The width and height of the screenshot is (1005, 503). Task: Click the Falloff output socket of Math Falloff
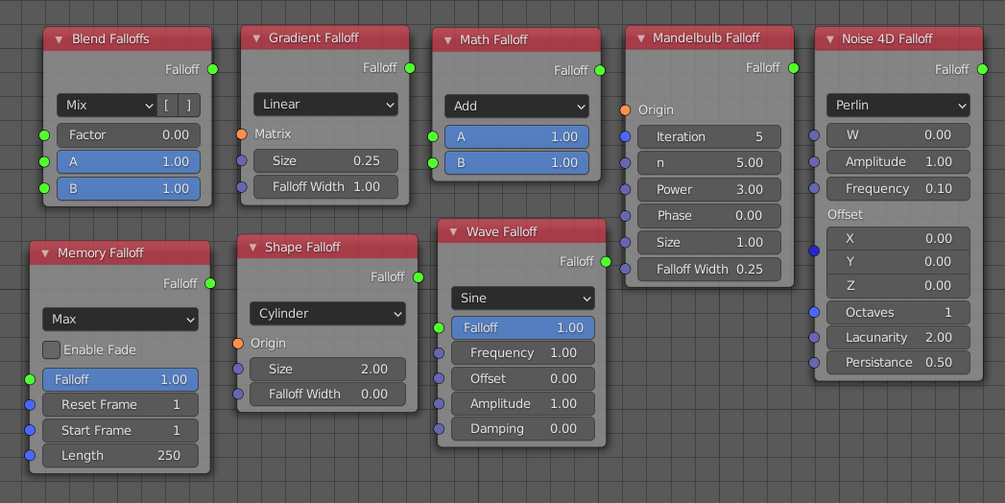(x=600, y=70)
